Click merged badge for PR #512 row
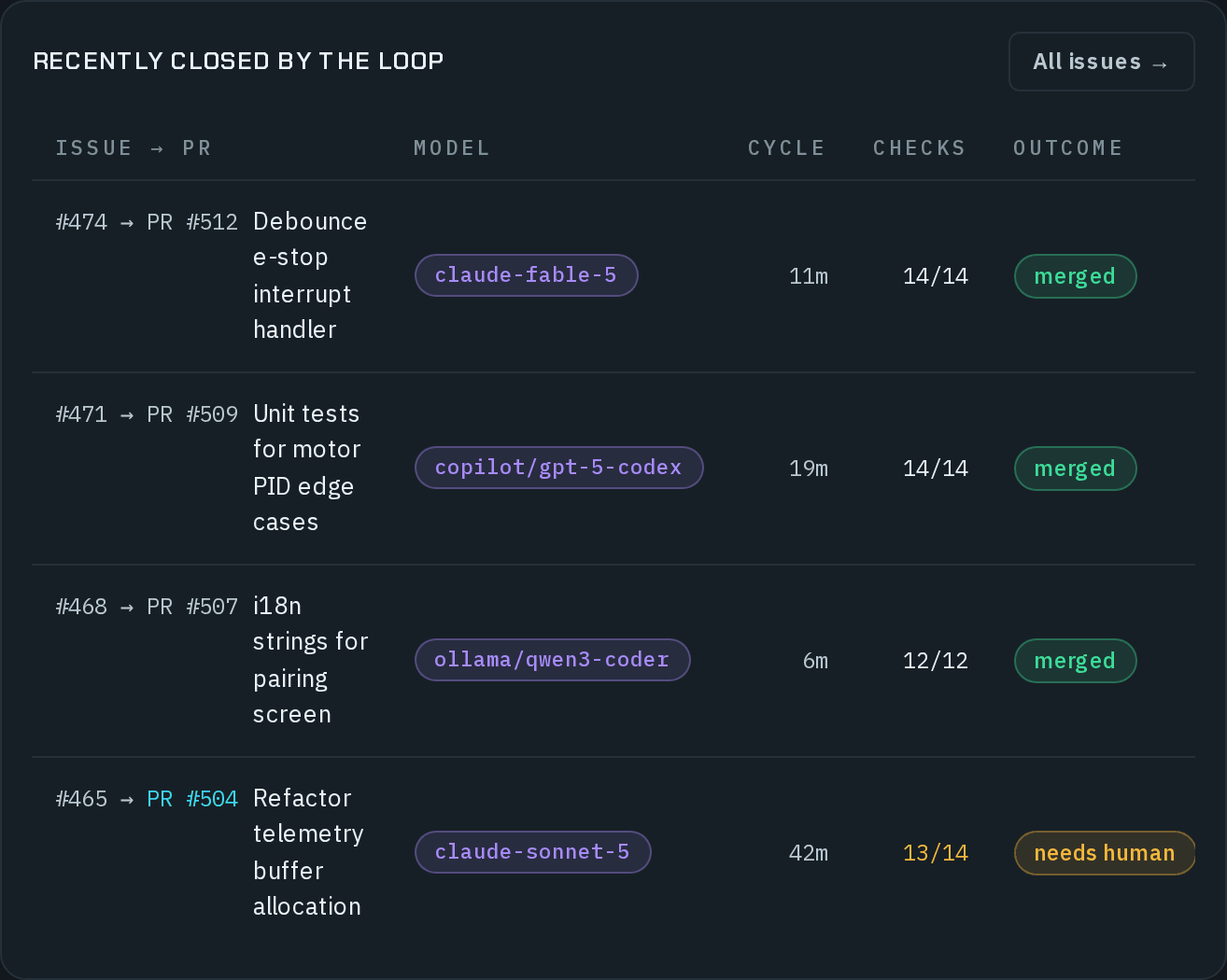This screenshot has height=980, width=1227. click(x=1075, y=276)
